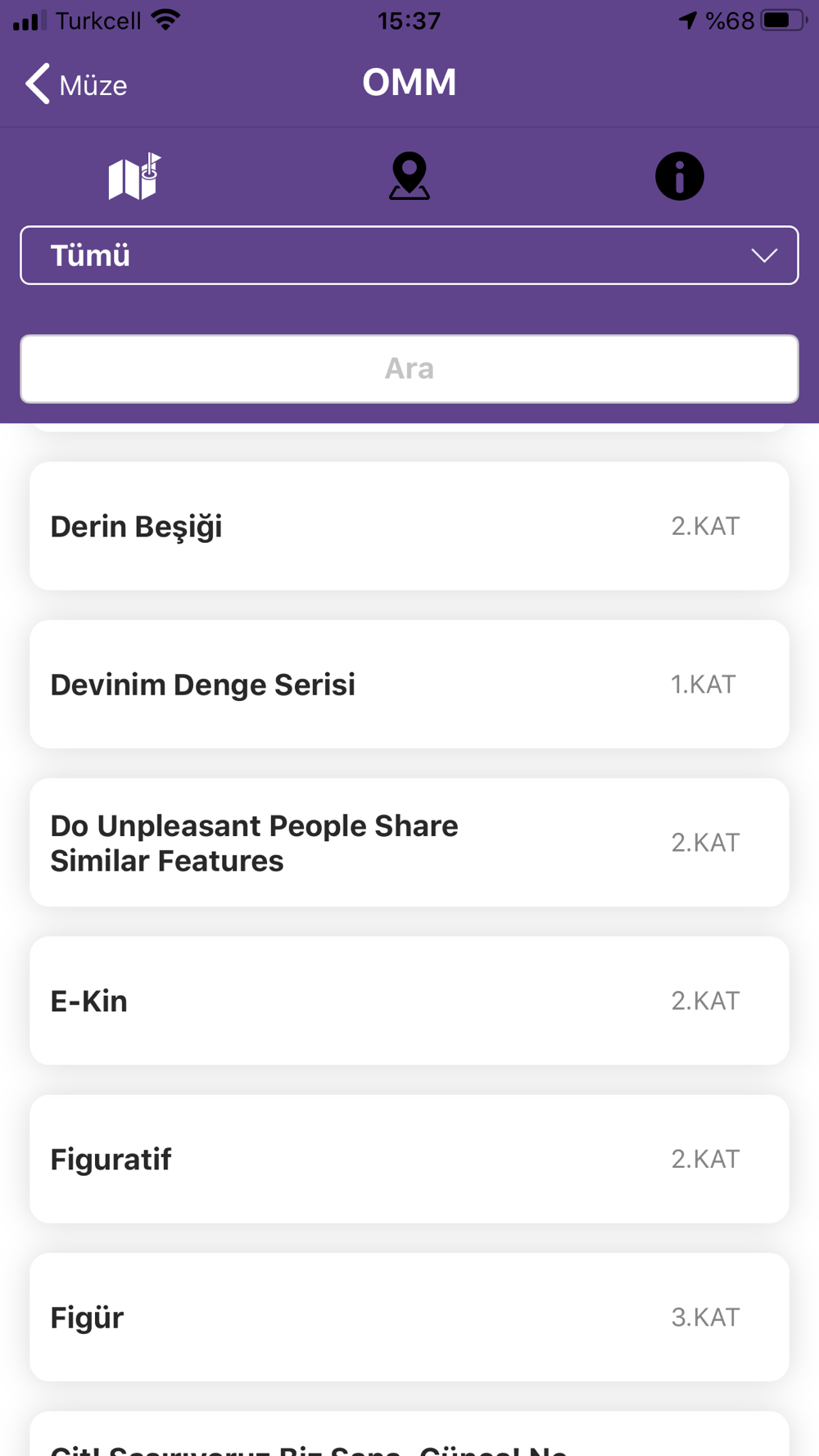Select Devinim Denge Serisi item
The height and width of the screenshot is (1456, 819).
click(409, 684)
